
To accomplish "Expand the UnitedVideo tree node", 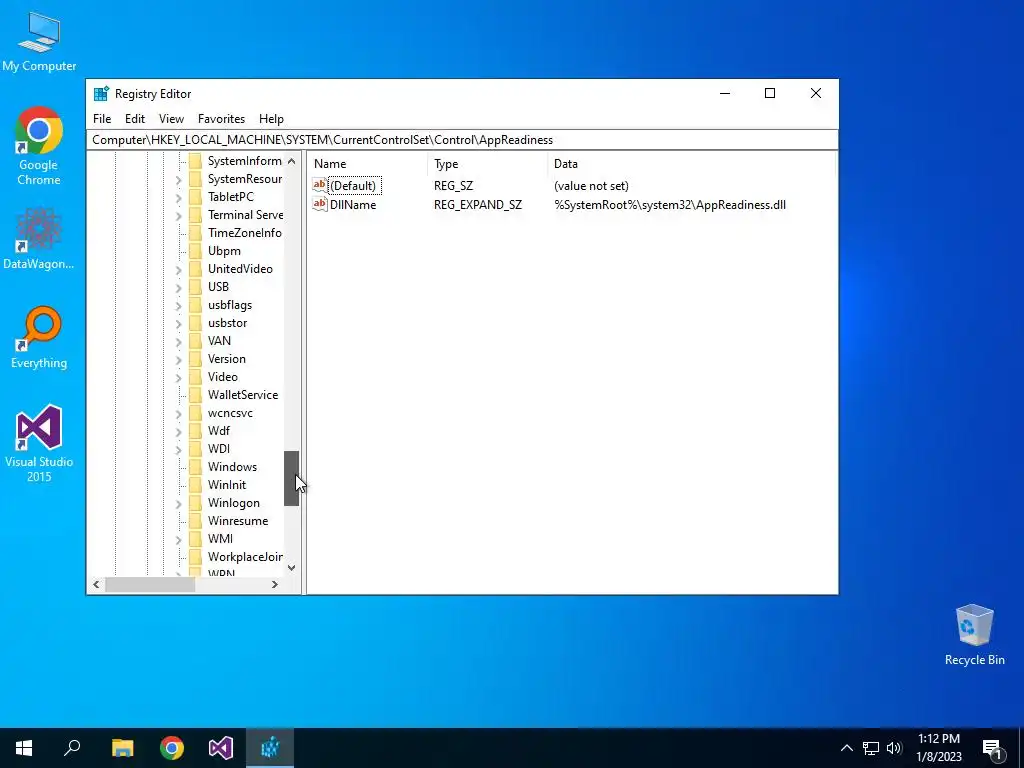I will coord(178,269).
